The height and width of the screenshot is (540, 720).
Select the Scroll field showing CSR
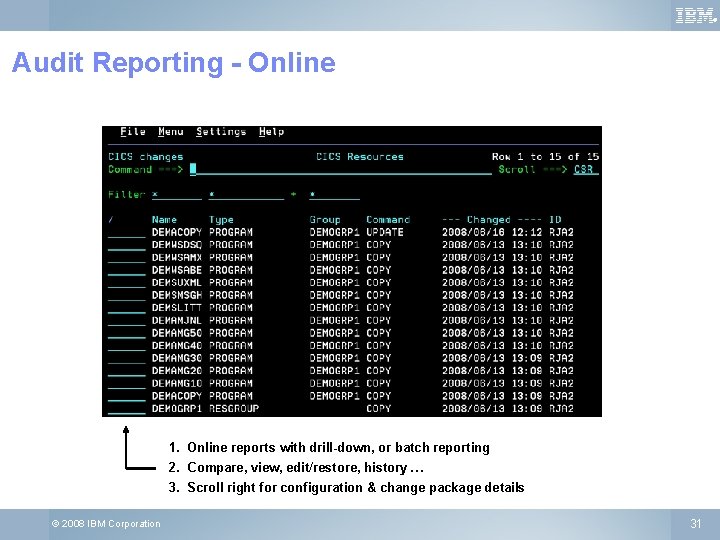pos(586,169)
